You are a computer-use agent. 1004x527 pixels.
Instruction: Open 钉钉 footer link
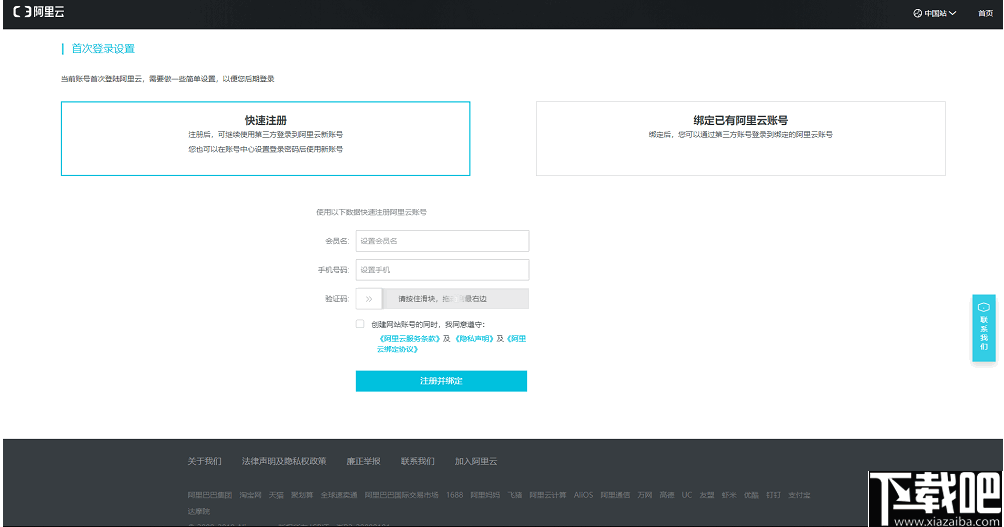tap(773, 495)
